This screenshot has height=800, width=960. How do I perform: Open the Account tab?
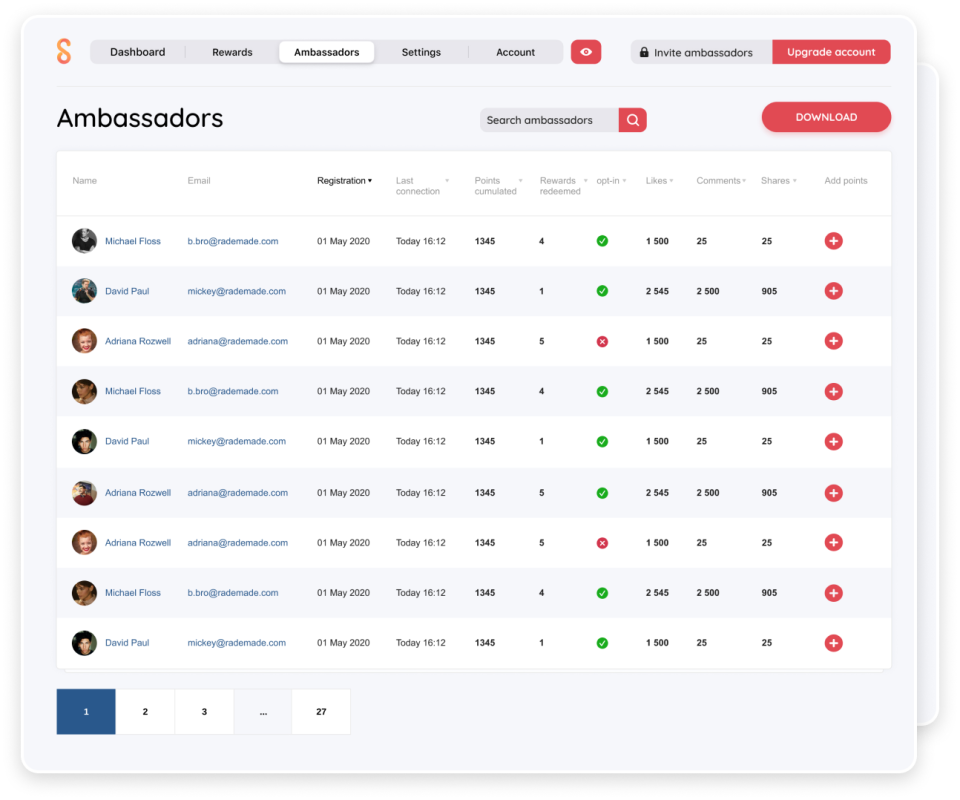tap(516, 52)
